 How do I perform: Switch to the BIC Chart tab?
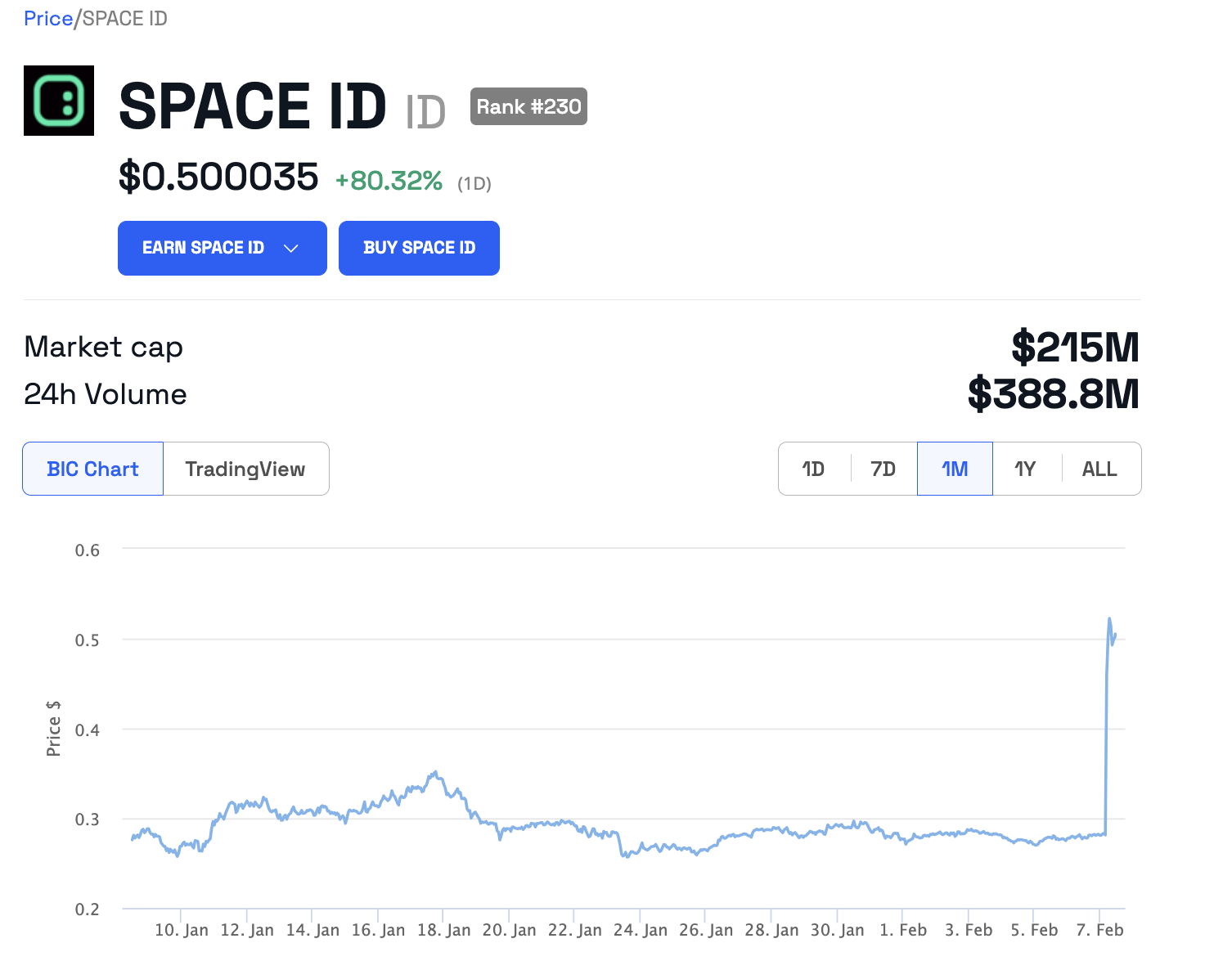pyautogui.click(x=92, y=469)
